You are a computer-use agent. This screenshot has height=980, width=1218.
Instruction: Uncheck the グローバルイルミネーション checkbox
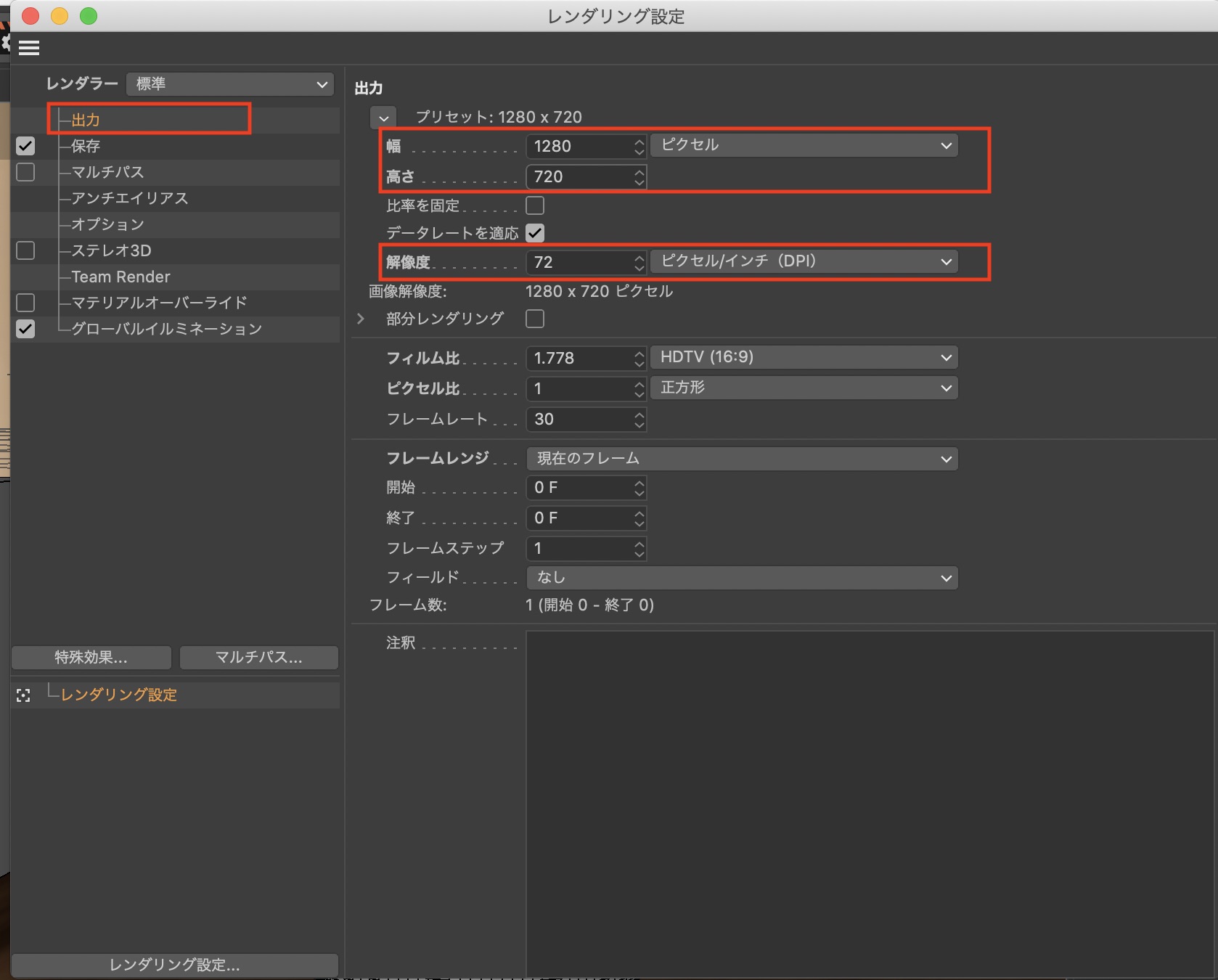click(x=25, y=329)
